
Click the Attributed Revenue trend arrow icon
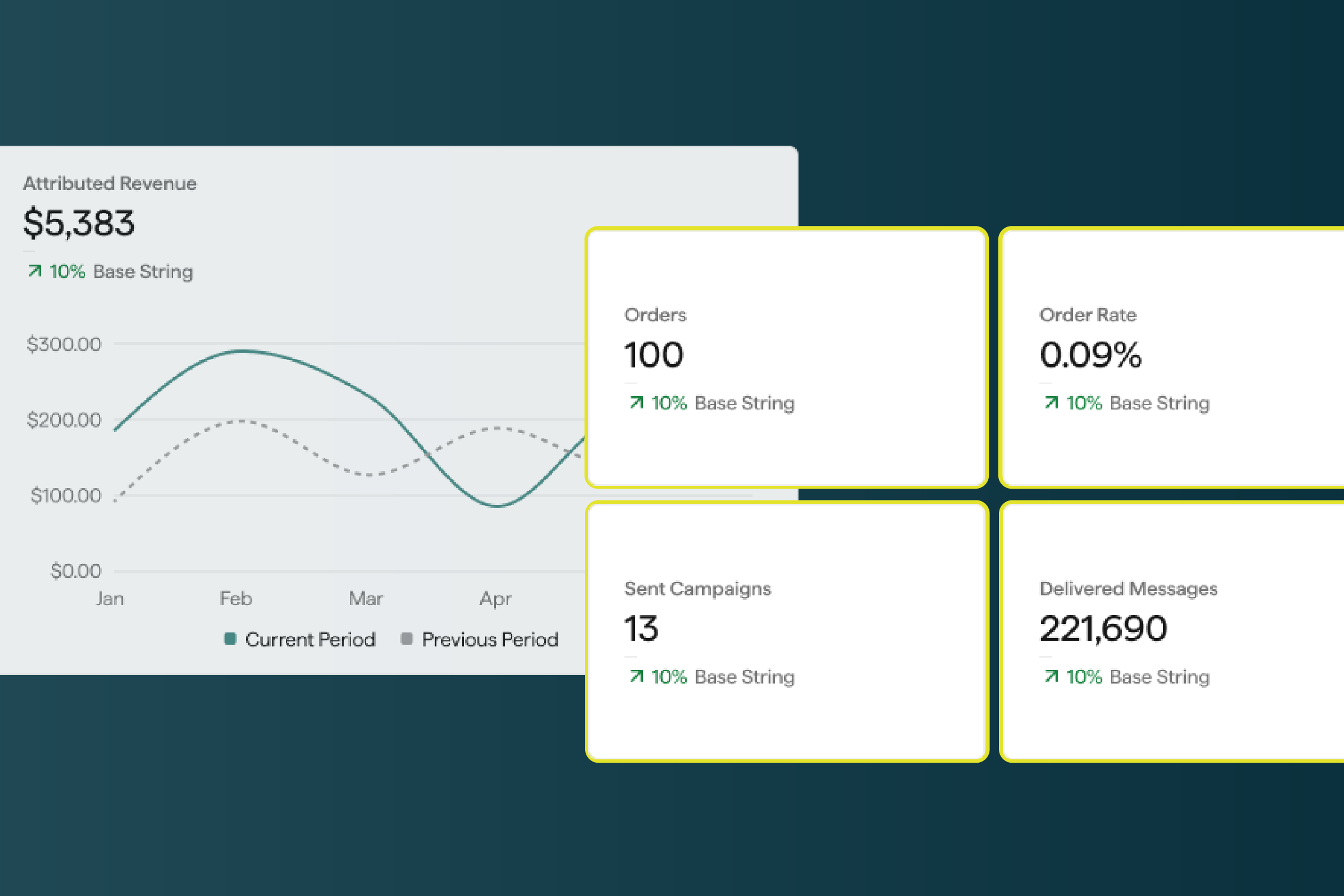pos(35,271)
